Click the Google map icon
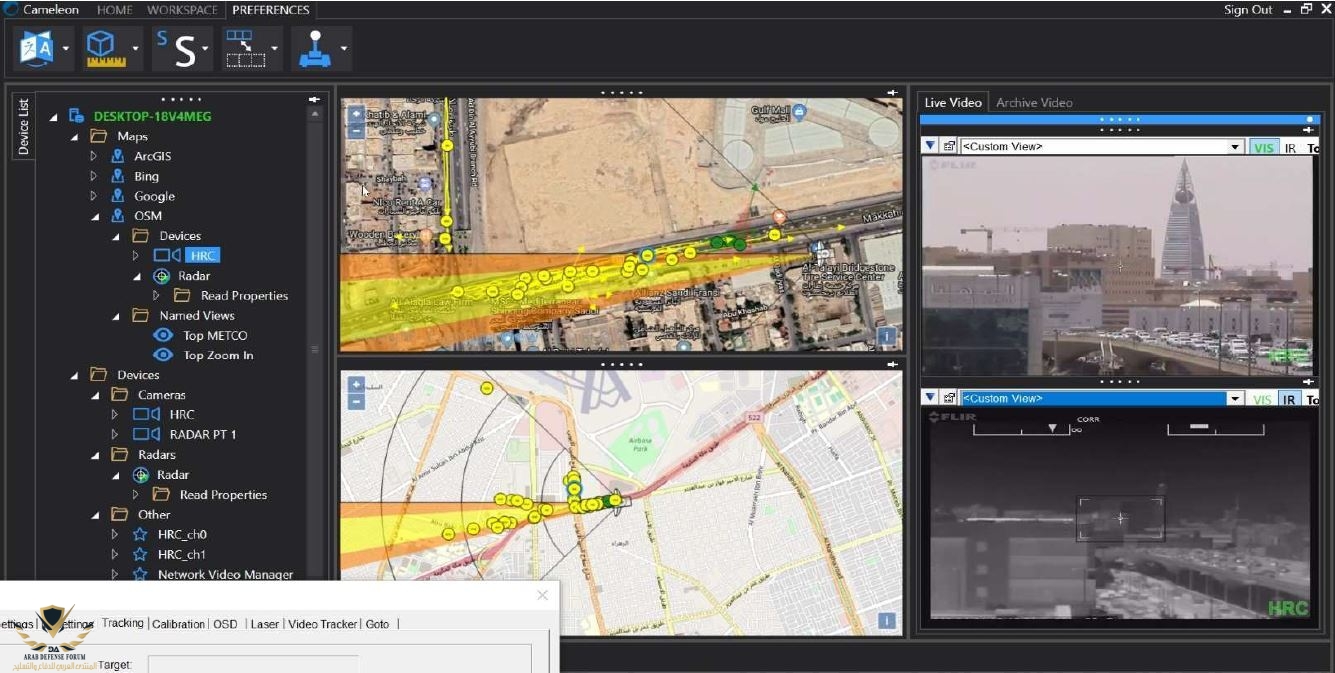The width and height of the screenshot is (1335, 673). 118,196
